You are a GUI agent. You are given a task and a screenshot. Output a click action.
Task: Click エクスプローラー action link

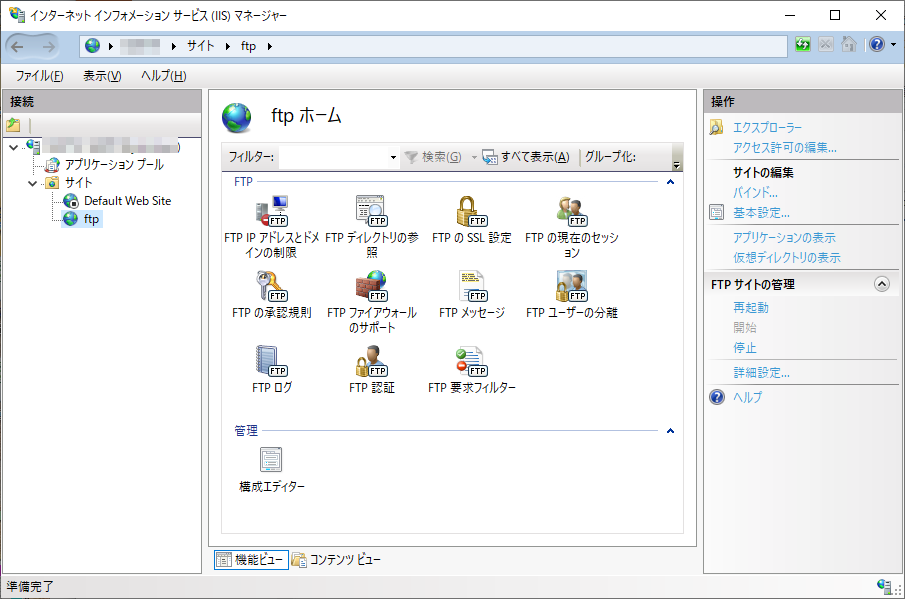point(767,128)
